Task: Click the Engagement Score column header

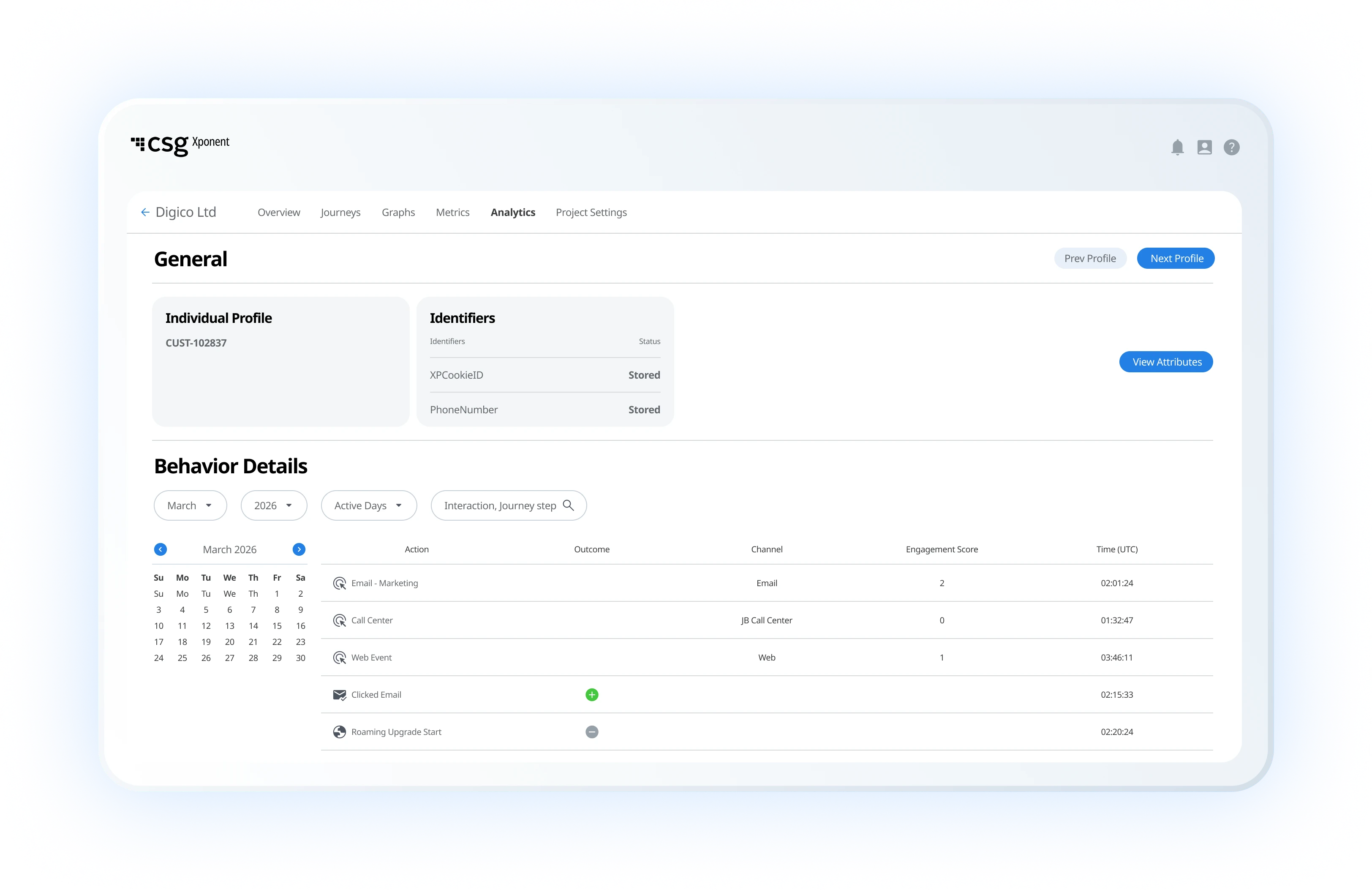Action: click(942, 549)
